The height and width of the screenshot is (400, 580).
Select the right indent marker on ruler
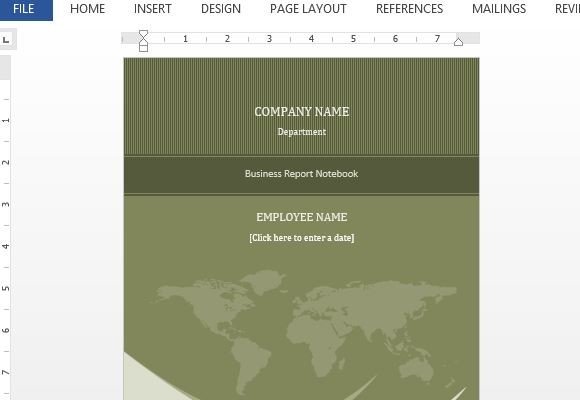point(458,42)
